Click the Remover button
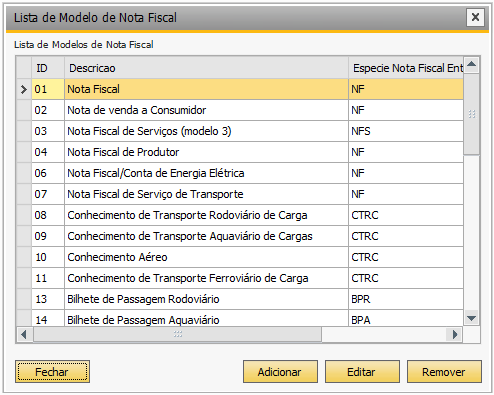Viewport: 494px width, 395px height. 444,372
